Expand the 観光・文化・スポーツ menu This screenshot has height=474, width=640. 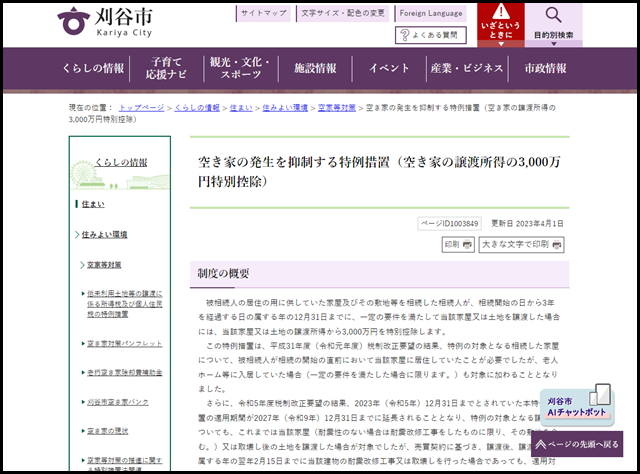pos(239,68)
